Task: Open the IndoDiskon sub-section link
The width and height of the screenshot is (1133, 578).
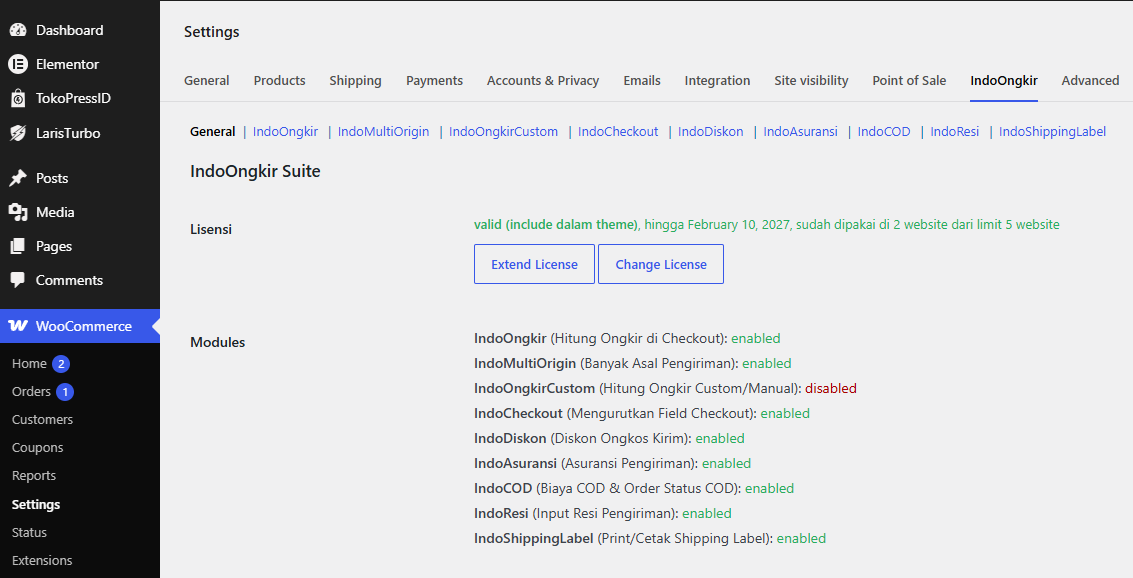Action: tap(711, 131)
